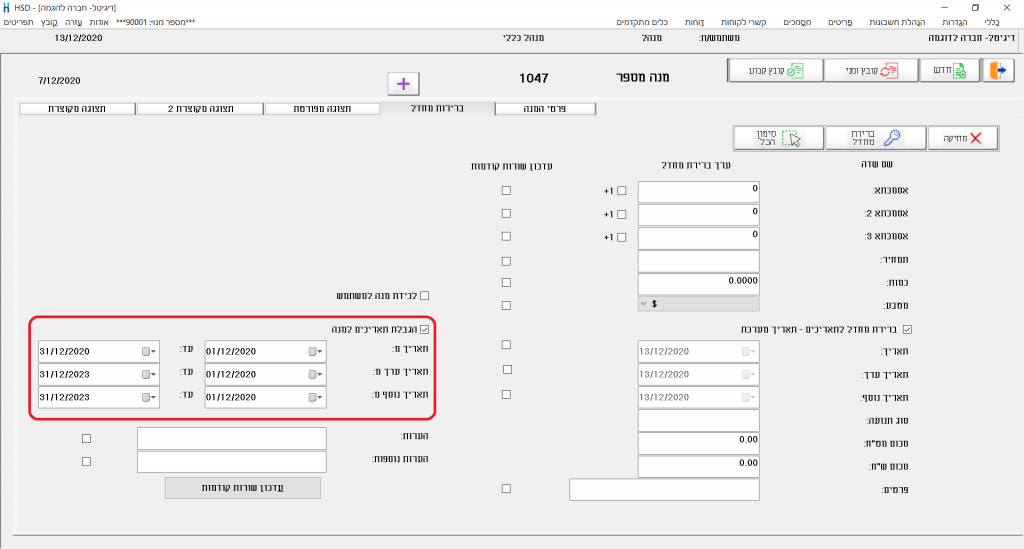Open תאריך נוסף מ: start date picker
This screenshot has width=1024, height=549.
(315, 397)
